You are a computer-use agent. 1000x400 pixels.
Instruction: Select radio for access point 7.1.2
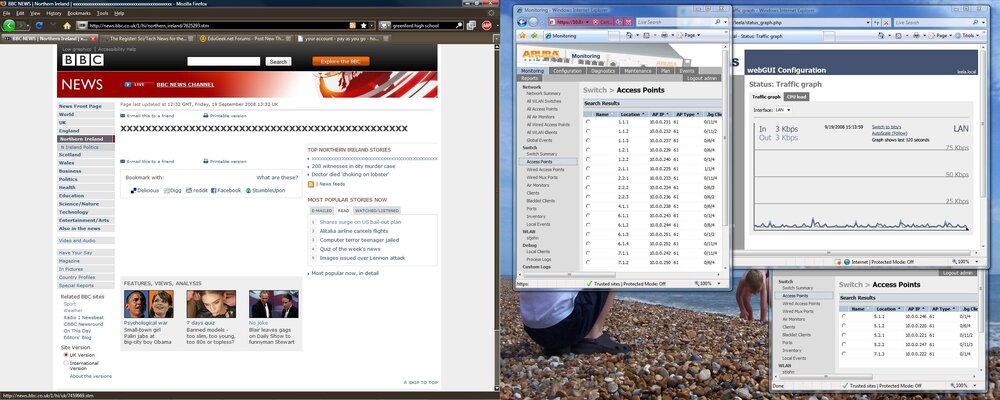(x=587, y=262)
